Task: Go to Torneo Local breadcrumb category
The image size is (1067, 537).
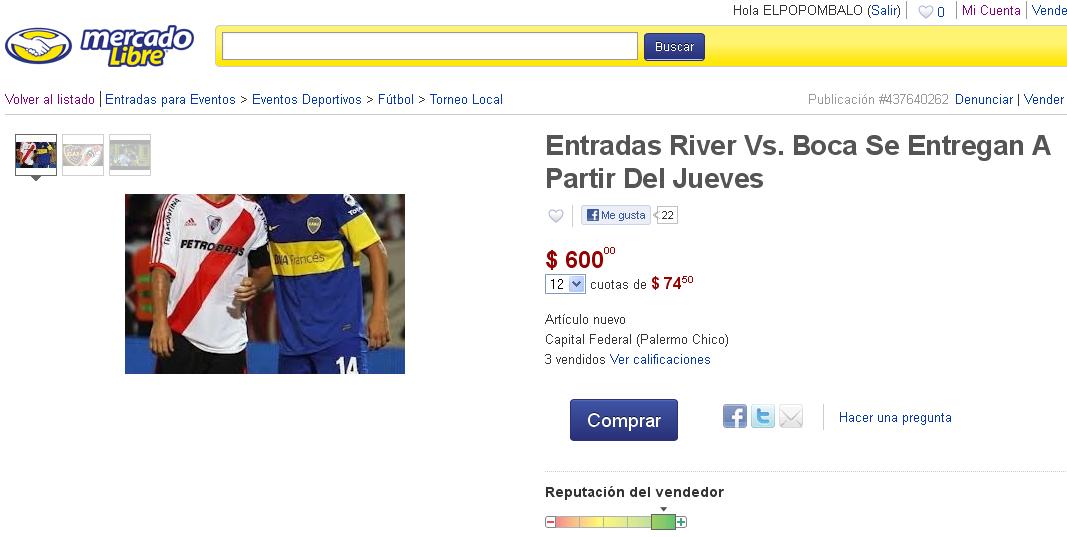Action: (x=466, y=99)
